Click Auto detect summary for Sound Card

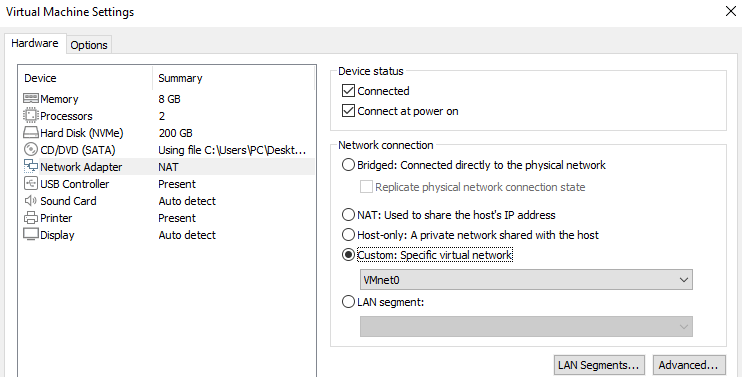point(187,201)
